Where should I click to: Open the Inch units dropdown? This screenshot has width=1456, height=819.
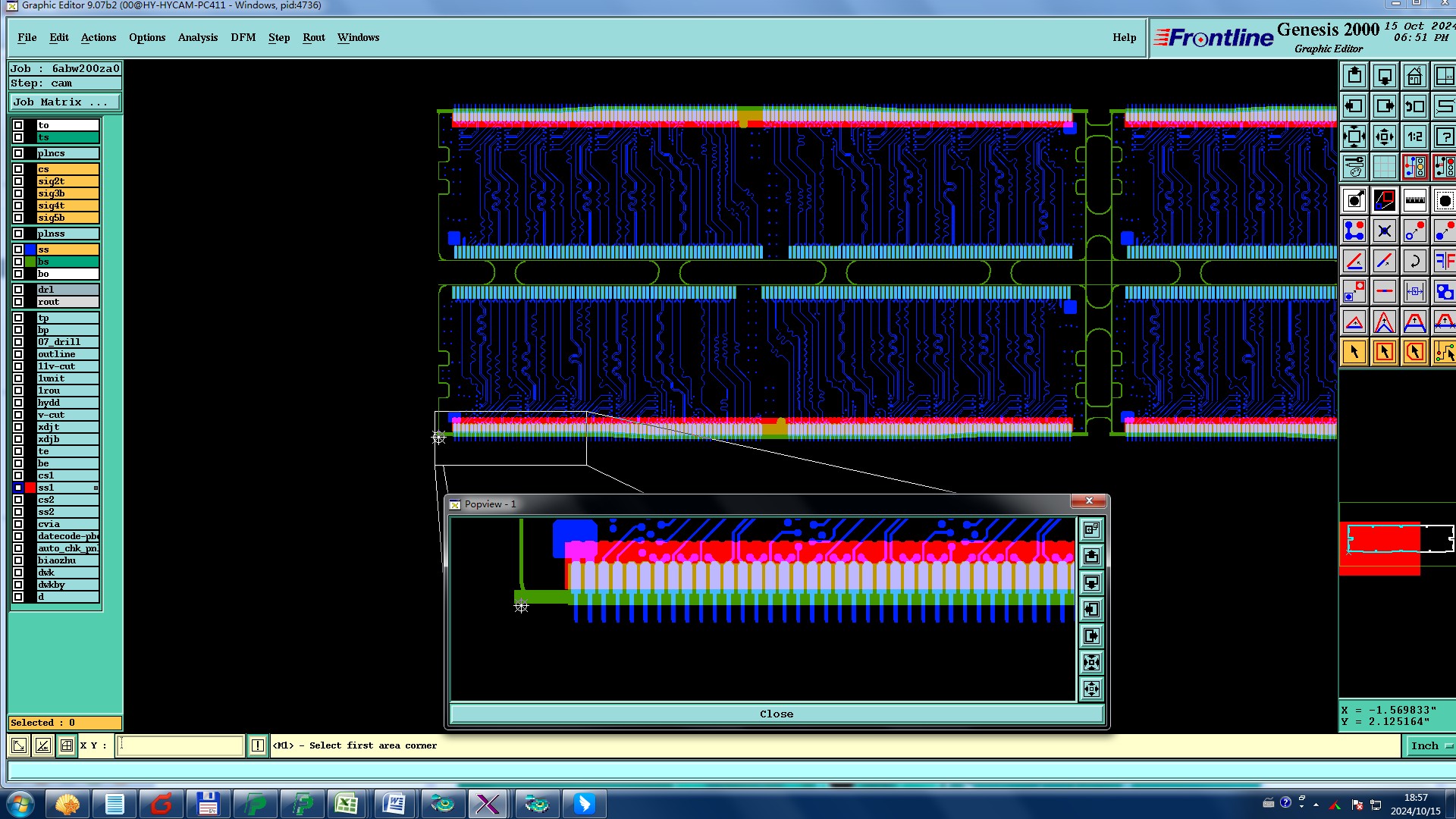[1430, 746]
